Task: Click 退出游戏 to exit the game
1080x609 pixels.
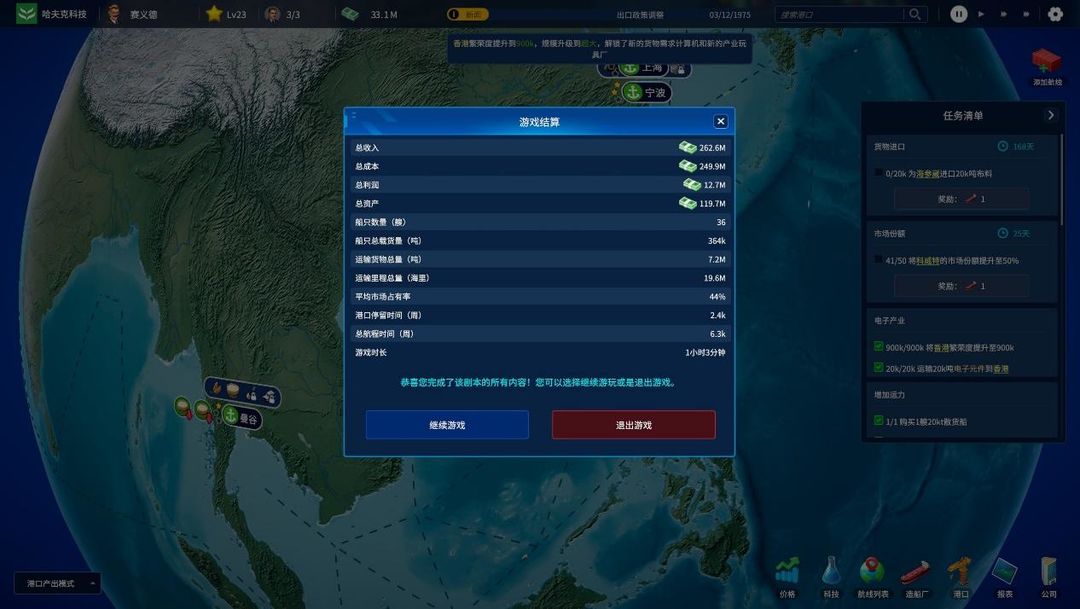Action: tap(634, 424)
